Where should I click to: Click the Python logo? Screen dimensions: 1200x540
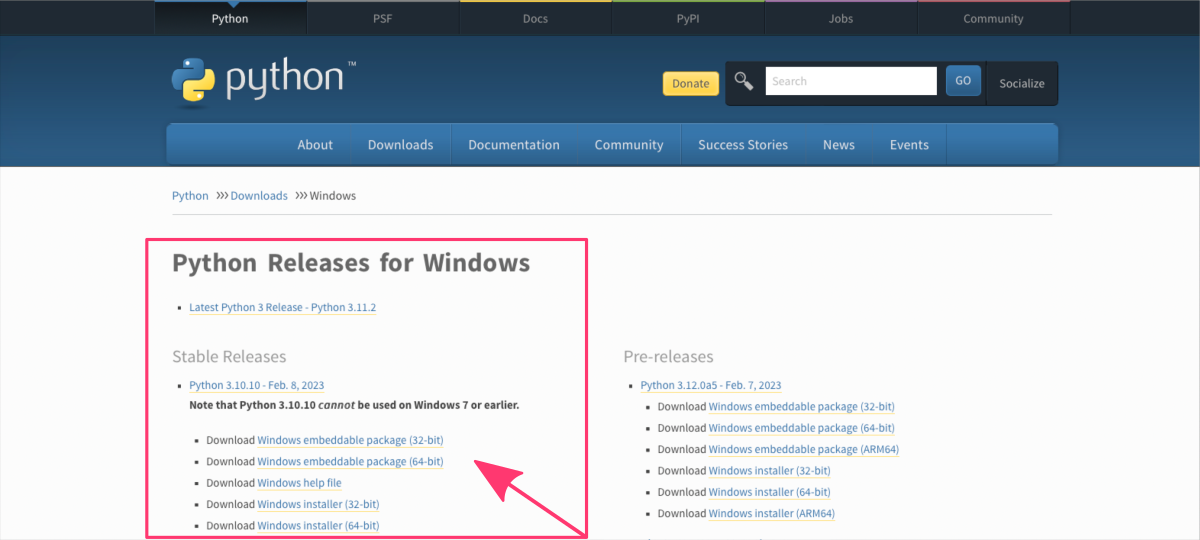pyautogui.click(x=264, y=81)
